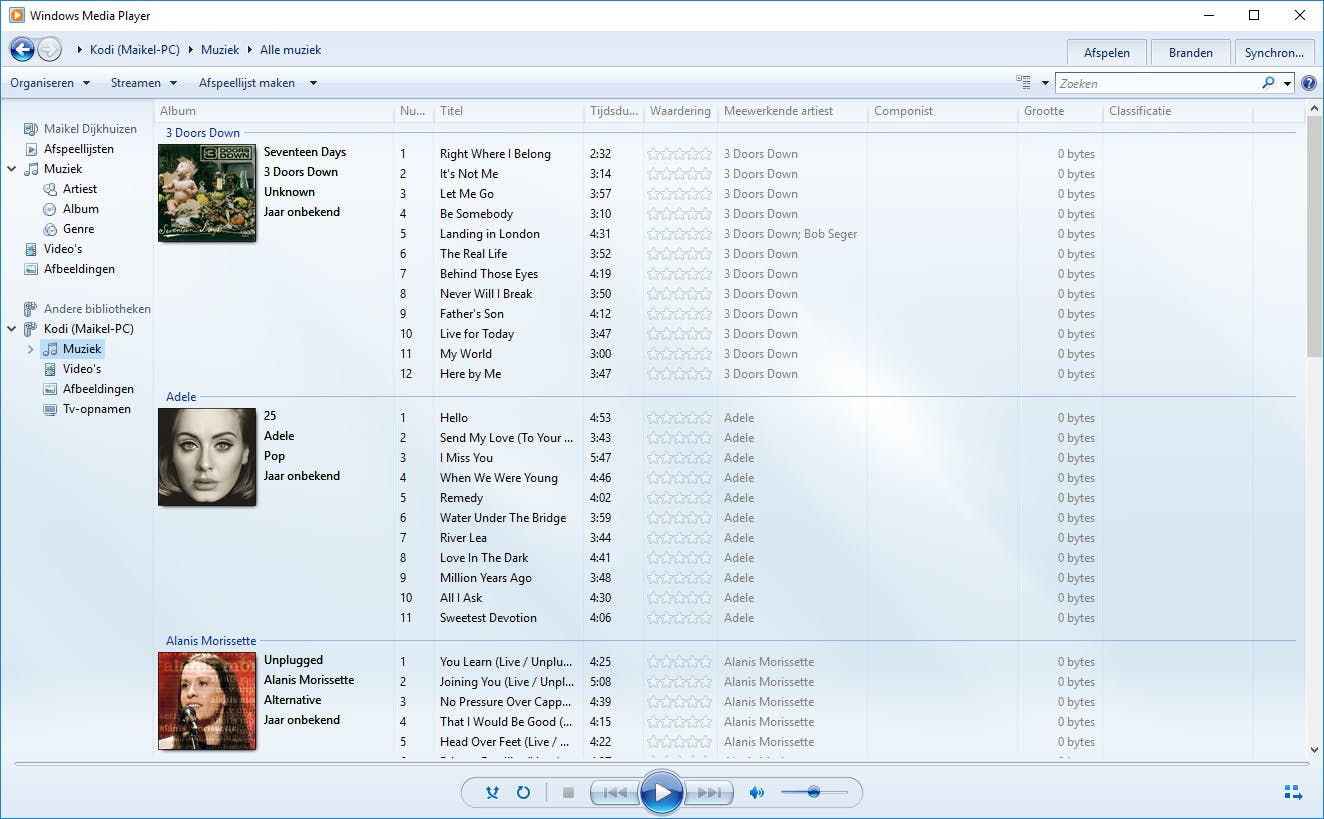Screen dimensions: 1324x819
Task: Mute the volume speaker button
Action: [x=757, y=793]
